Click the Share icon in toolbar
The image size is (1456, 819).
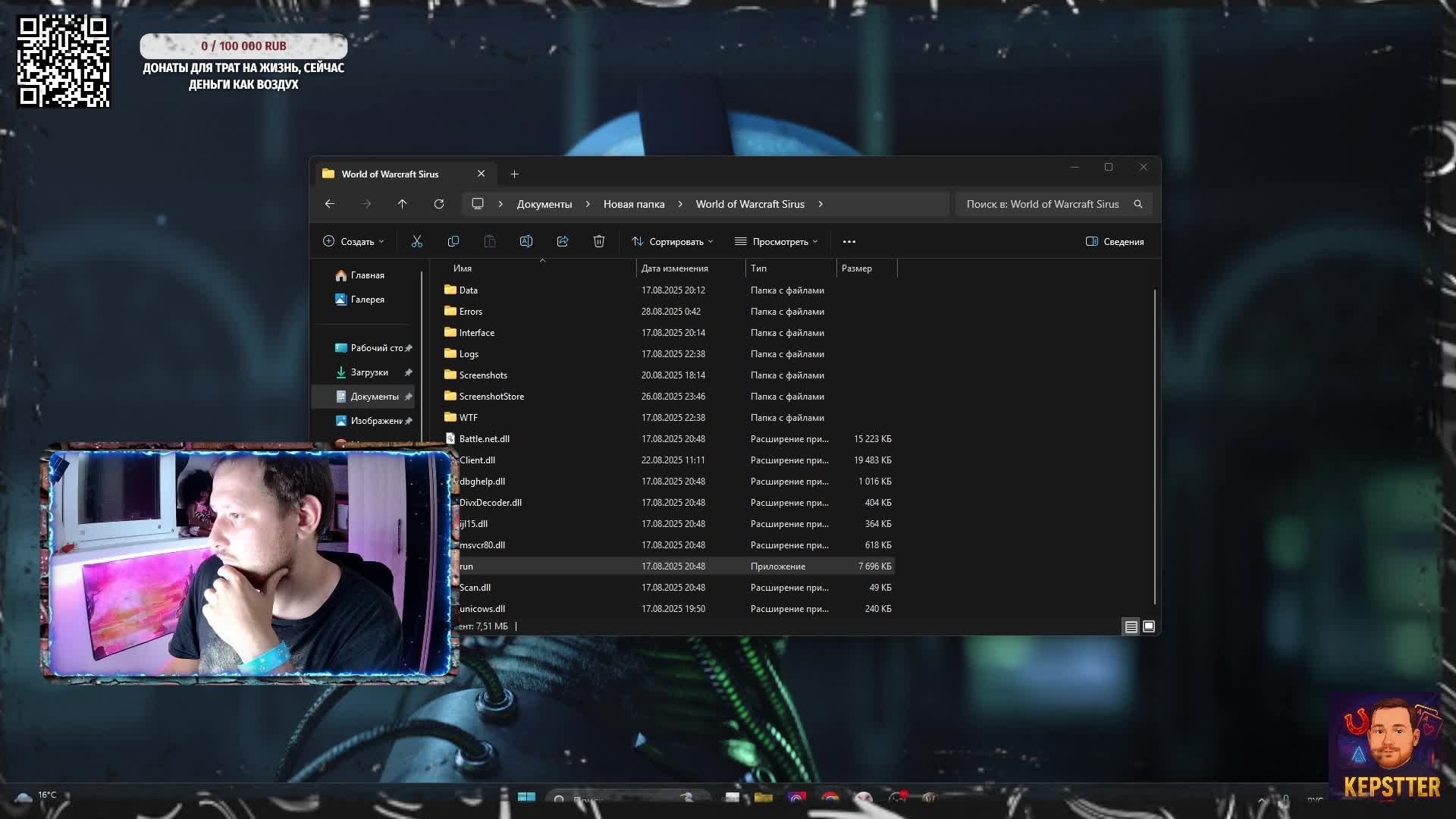563,241
